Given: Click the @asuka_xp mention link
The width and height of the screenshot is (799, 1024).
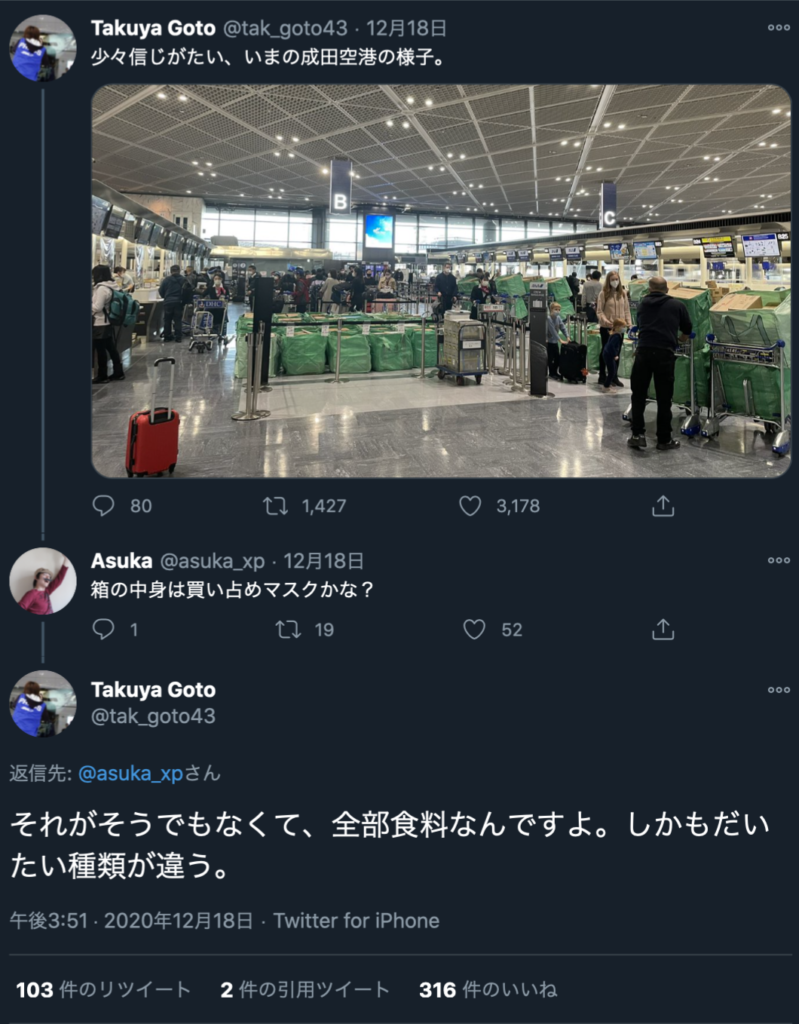Looking at the screenshot, I should coord(130,774).
